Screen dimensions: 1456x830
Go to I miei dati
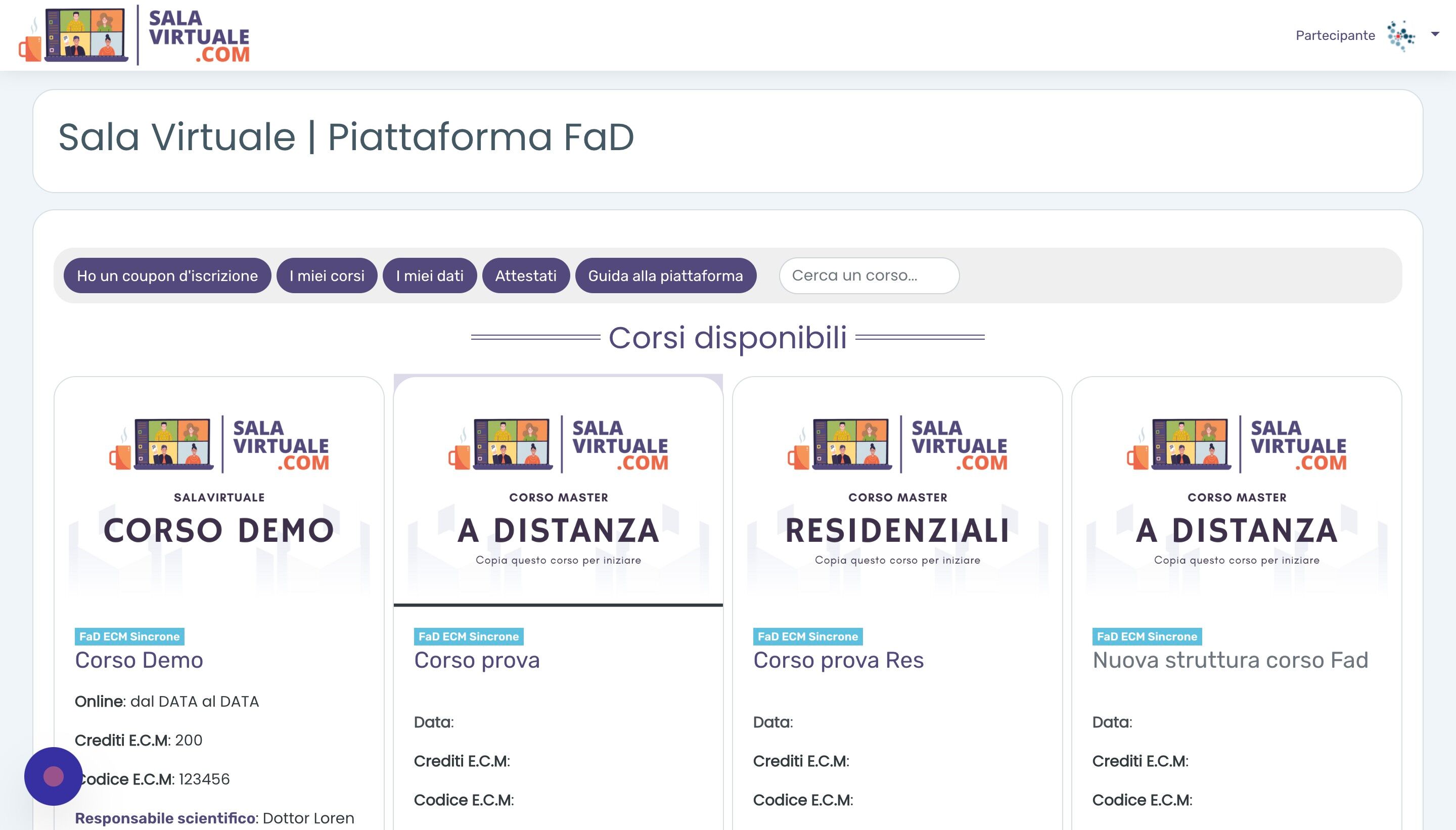tap(429, 276)
